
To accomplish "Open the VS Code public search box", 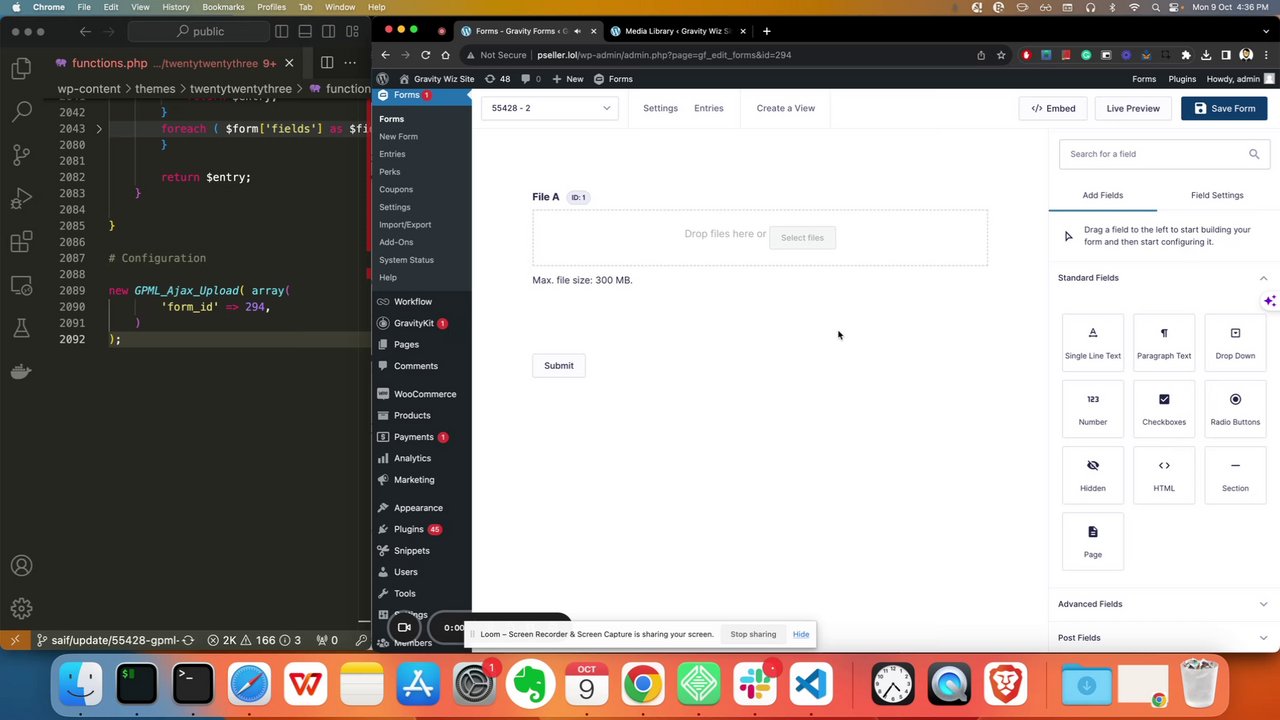I will tap(200, 31).
